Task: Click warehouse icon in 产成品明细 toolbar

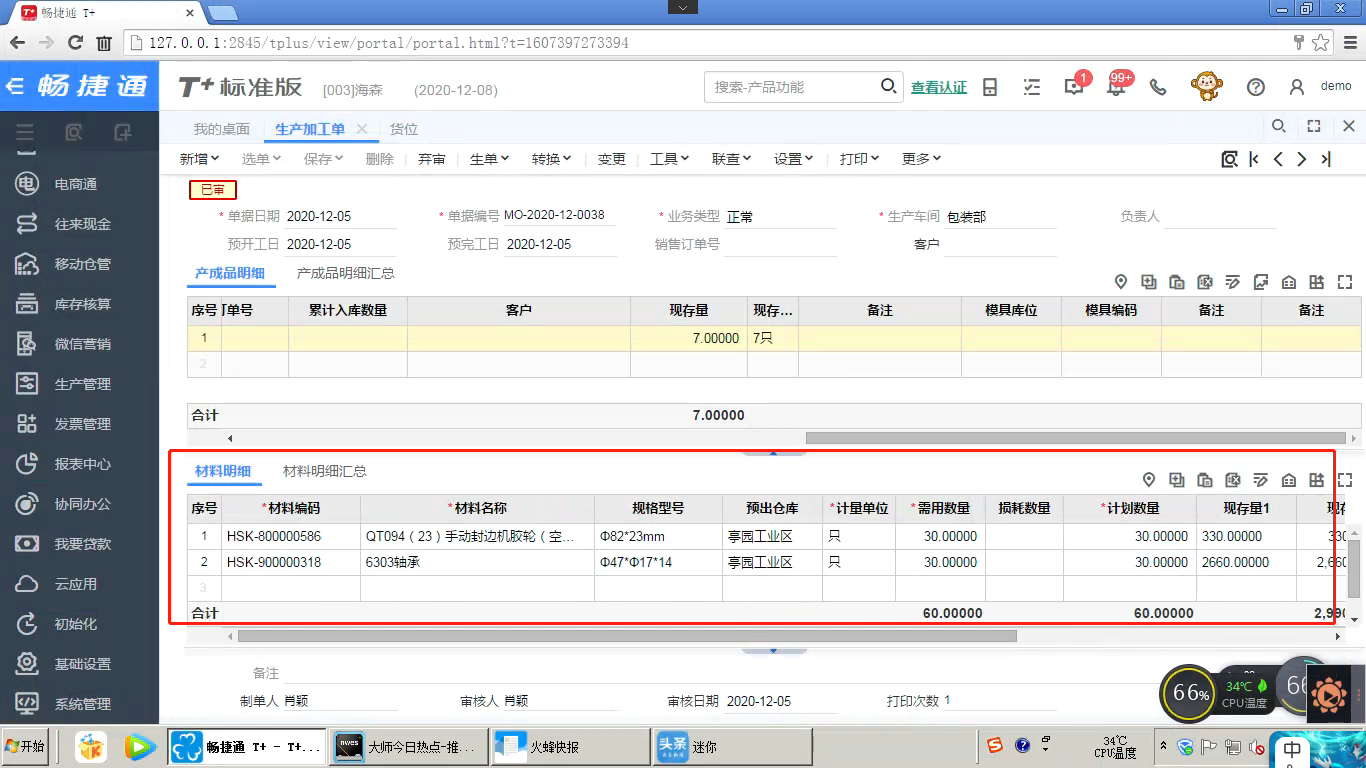Action: click(x=1289, y=282)
